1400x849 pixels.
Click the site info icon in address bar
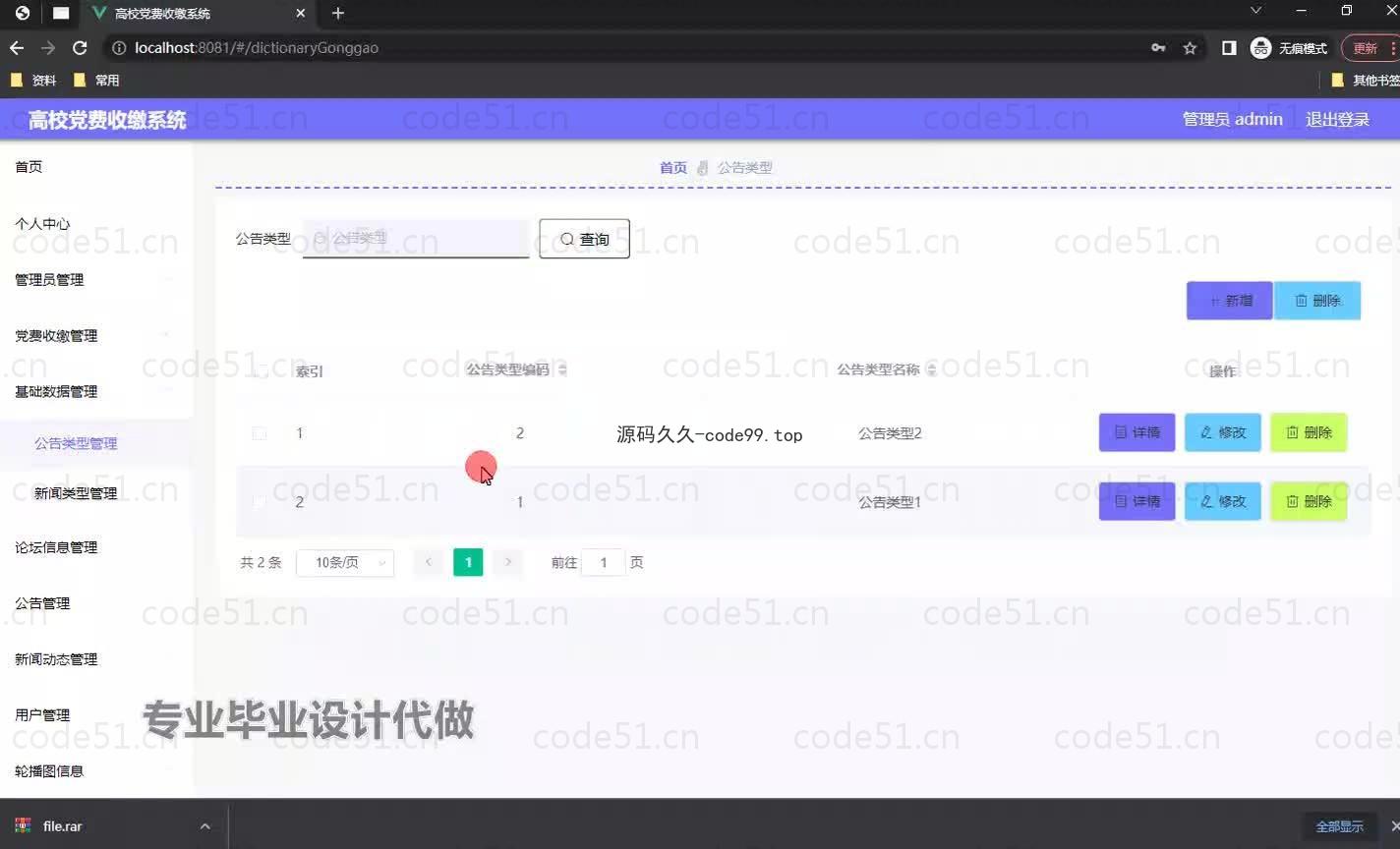pyautogui.click(x=119, y=48)
